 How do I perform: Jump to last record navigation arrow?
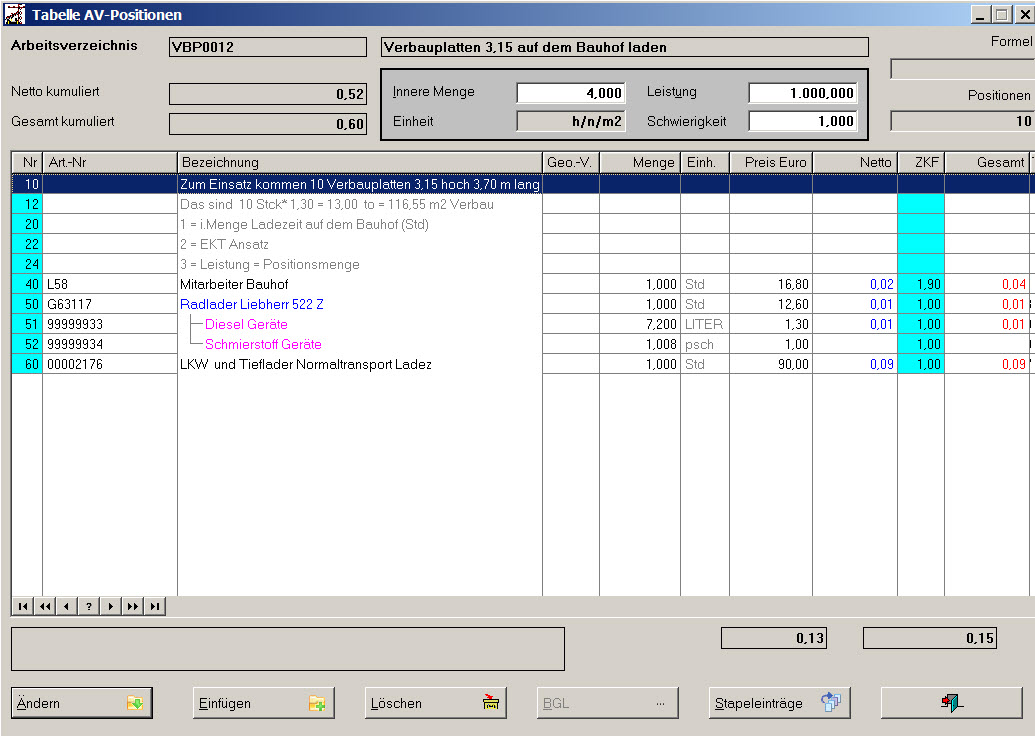[x=154, y=606]
